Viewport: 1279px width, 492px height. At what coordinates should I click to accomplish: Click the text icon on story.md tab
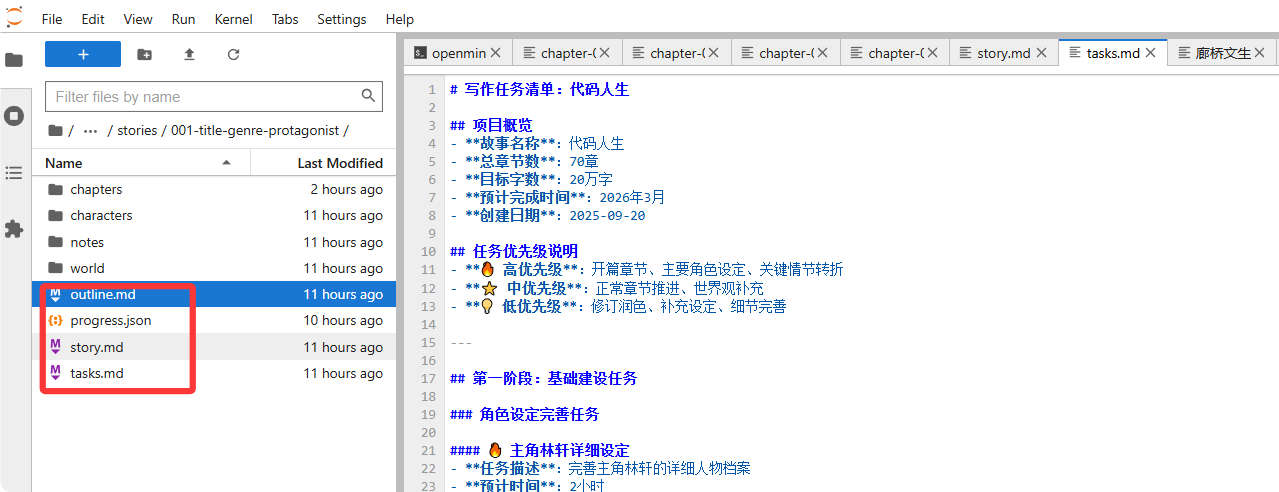click(x=966, y=53)
